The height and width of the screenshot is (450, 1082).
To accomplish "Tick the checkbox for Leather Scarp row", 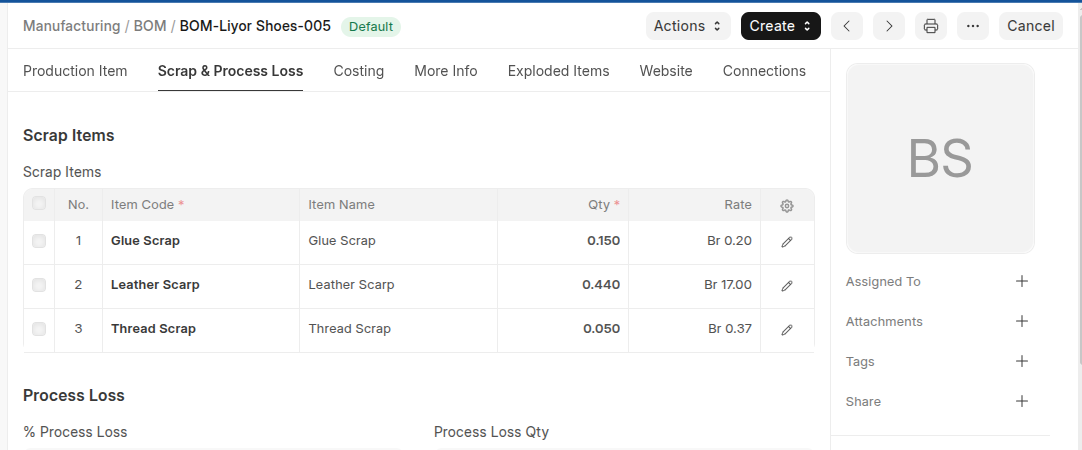I will click(39, 285).
